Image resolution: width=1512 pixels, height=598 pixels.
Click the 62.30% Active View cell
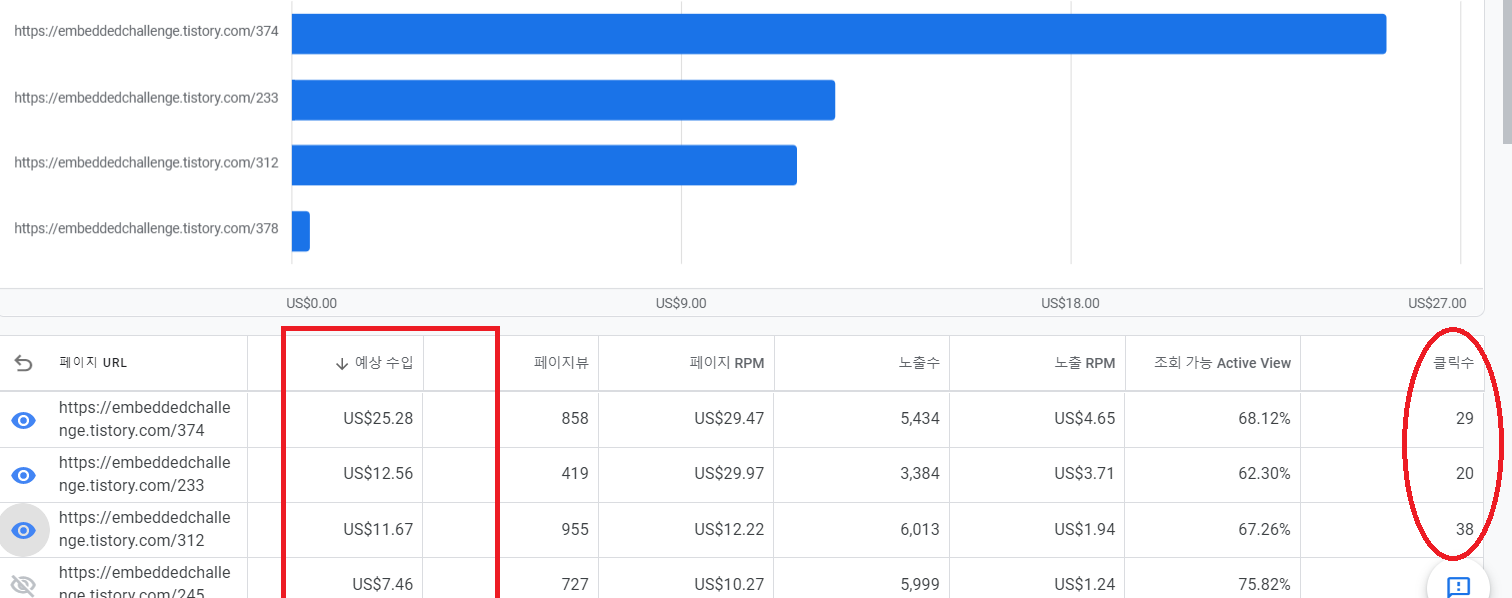point(1264,474)
